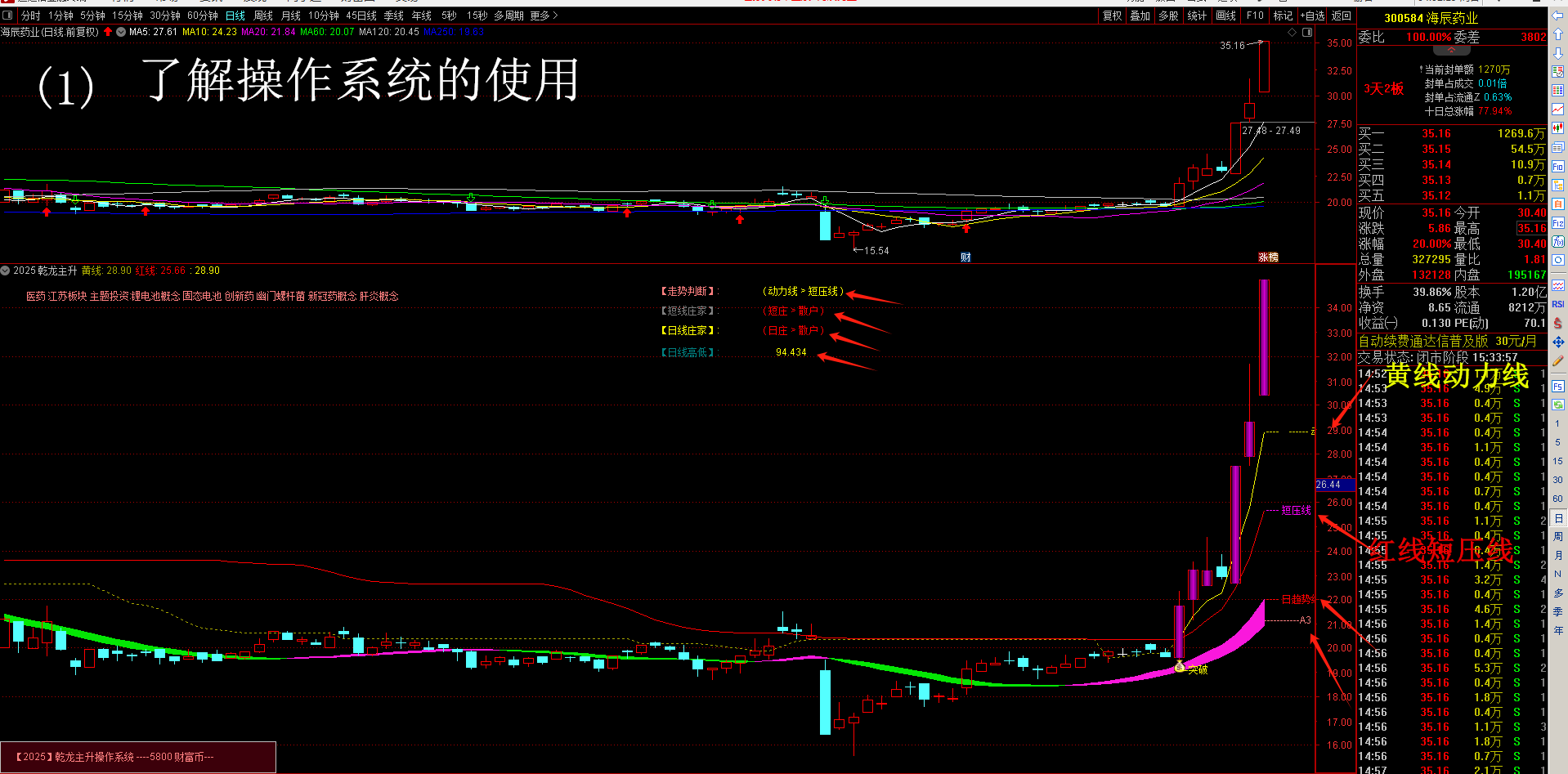Switch to 年线 yearly chart

(x=422, y=16)
